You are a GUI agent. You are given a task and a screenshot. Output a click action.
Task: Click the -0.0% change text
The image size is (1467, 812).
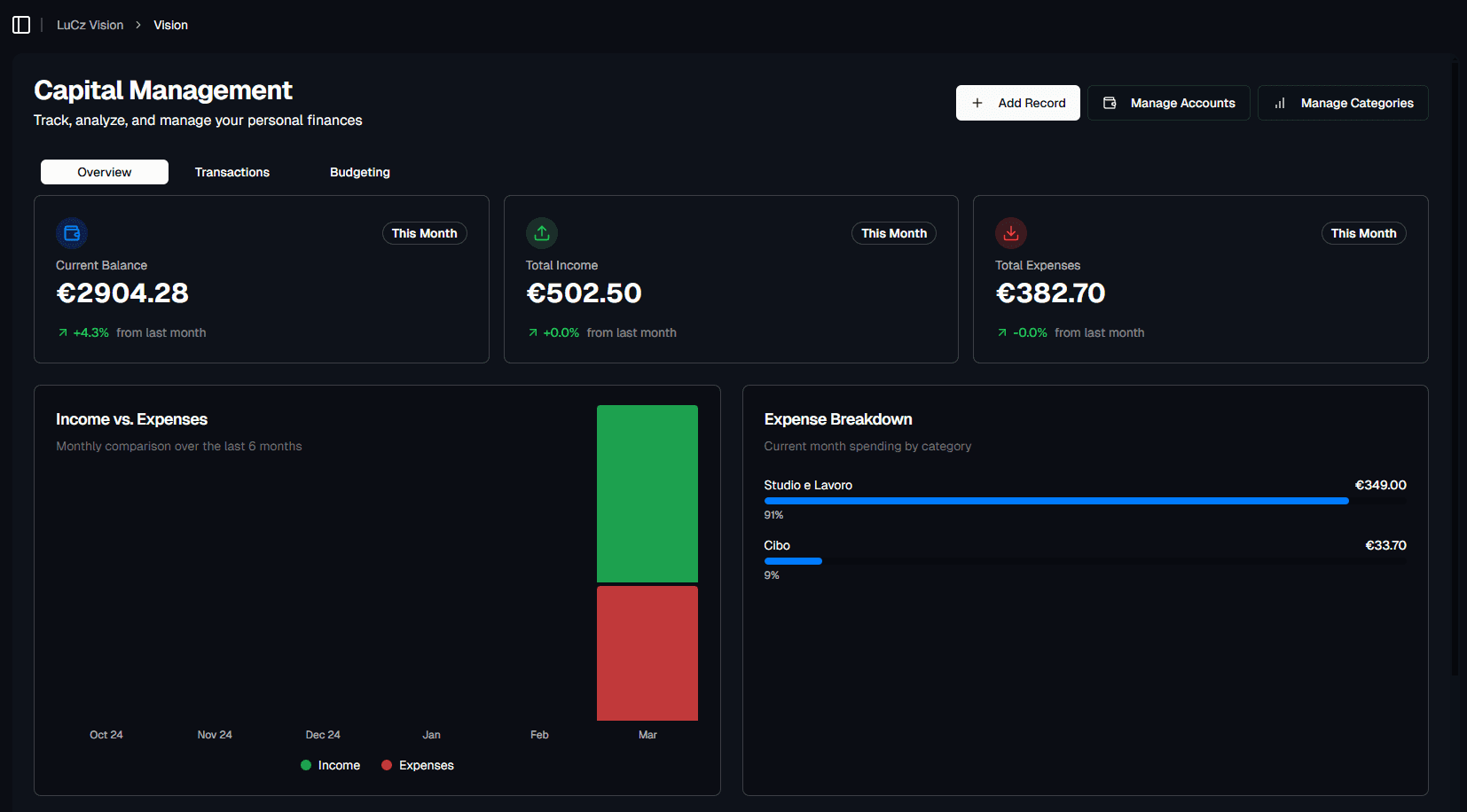tap(1030, 332)
